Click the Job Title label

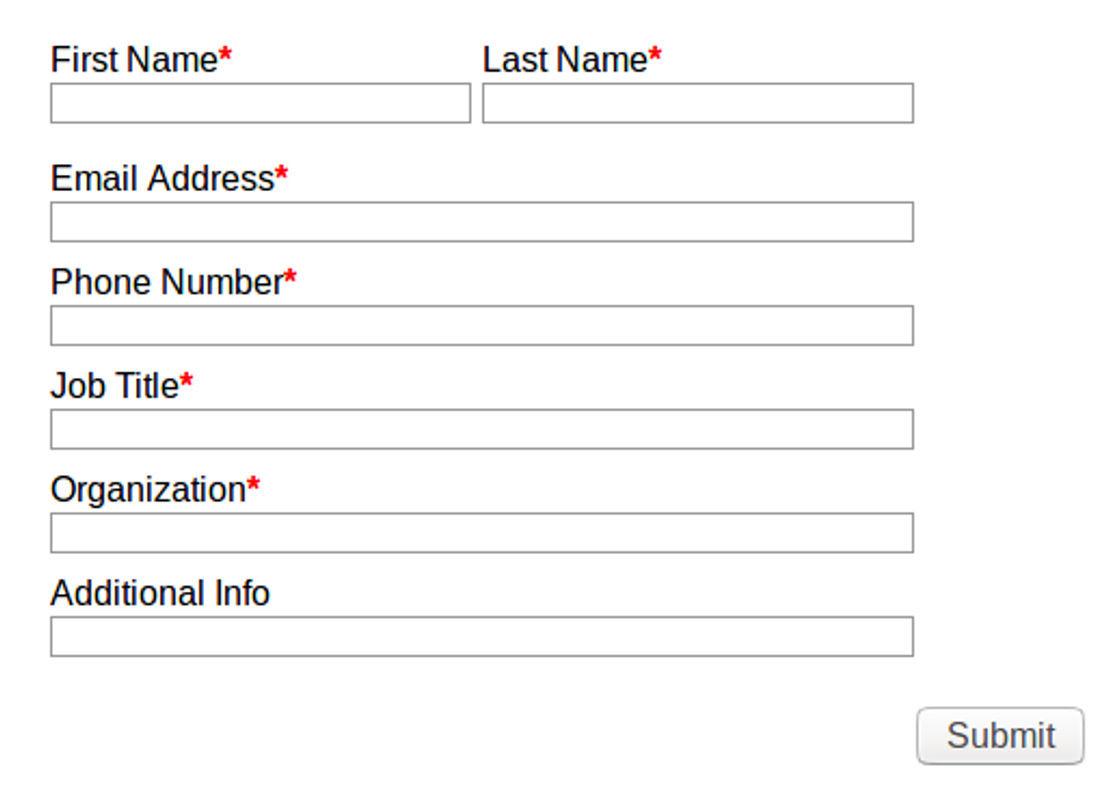114,386
